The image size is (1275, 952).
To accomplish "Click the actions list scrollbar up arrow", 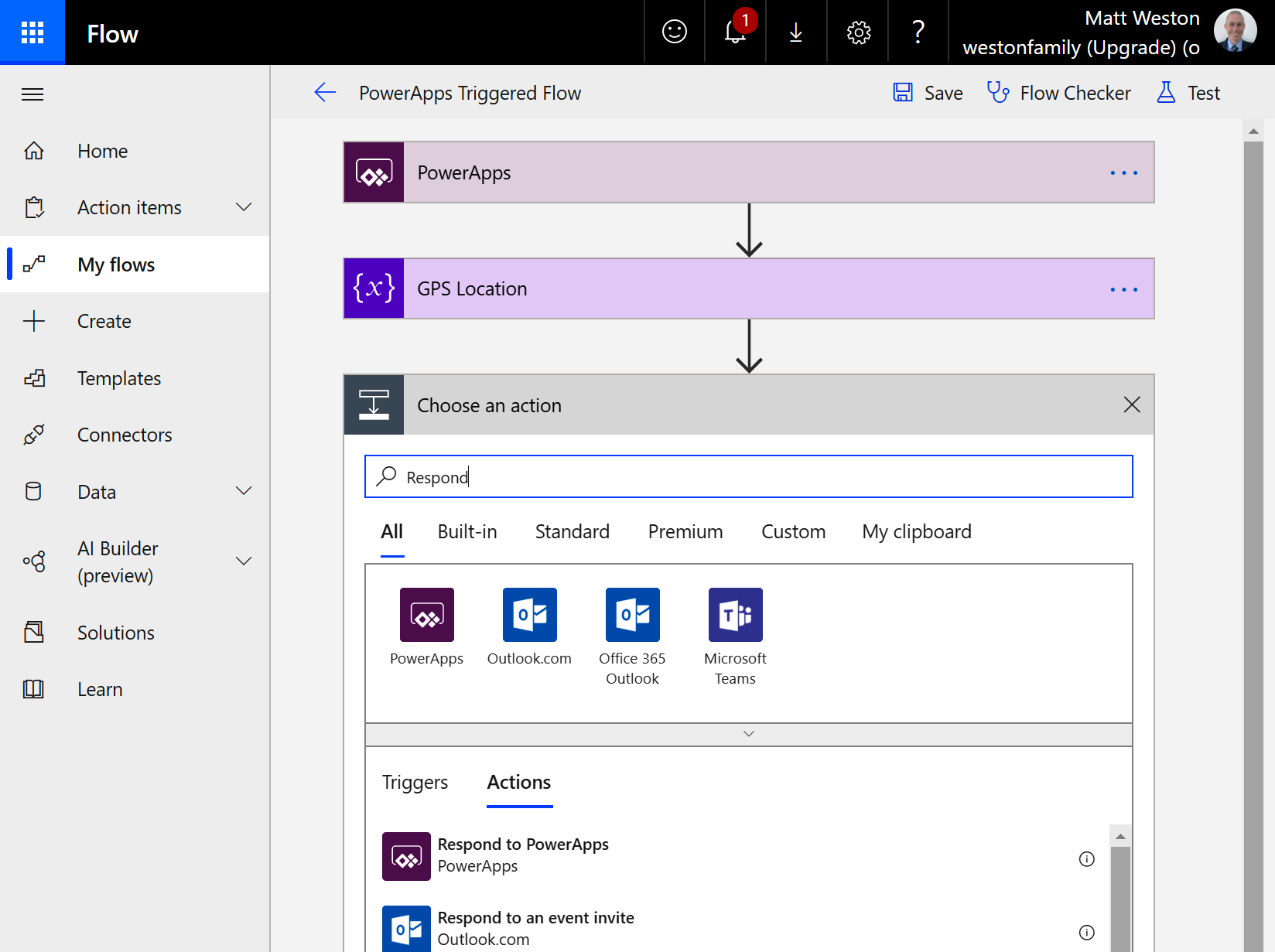I will [1120, 837].
